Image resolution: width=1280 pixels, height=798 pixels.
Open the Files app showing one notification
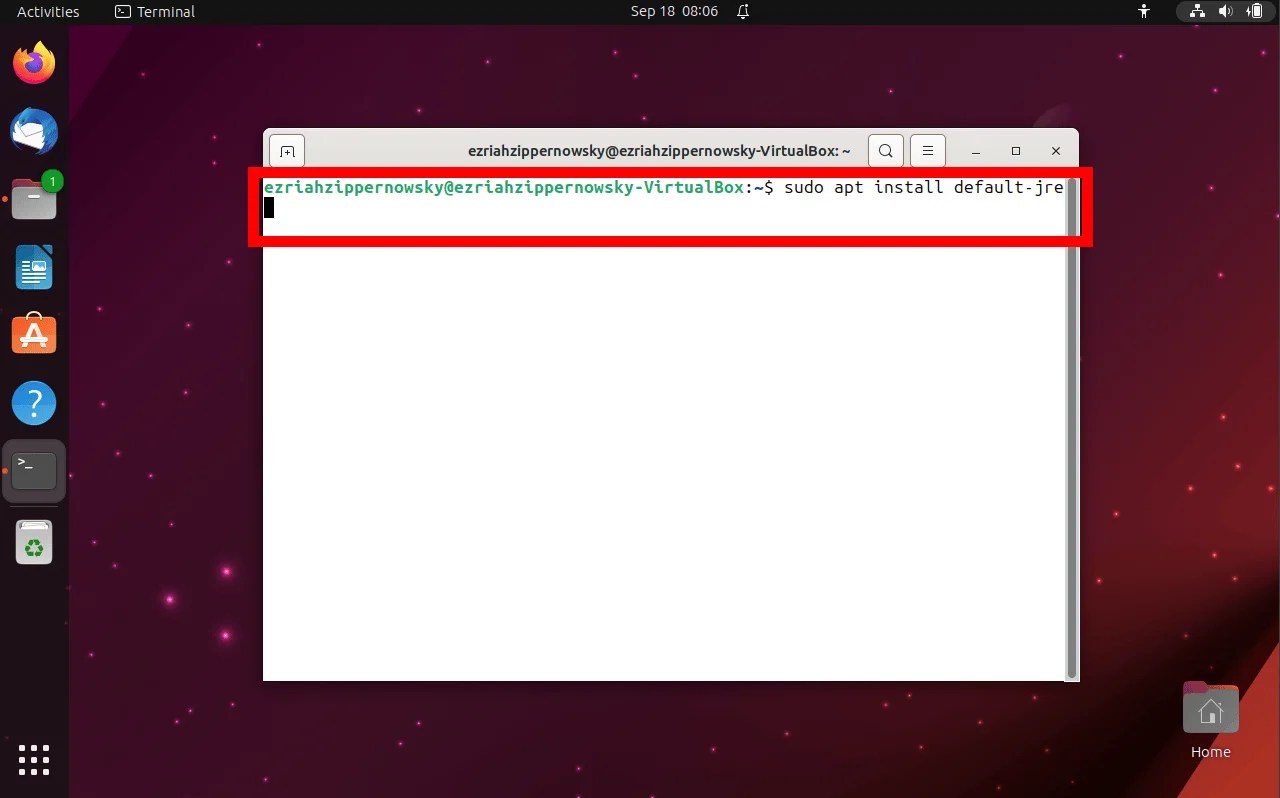pyautogui.click(x=34, y=199)
